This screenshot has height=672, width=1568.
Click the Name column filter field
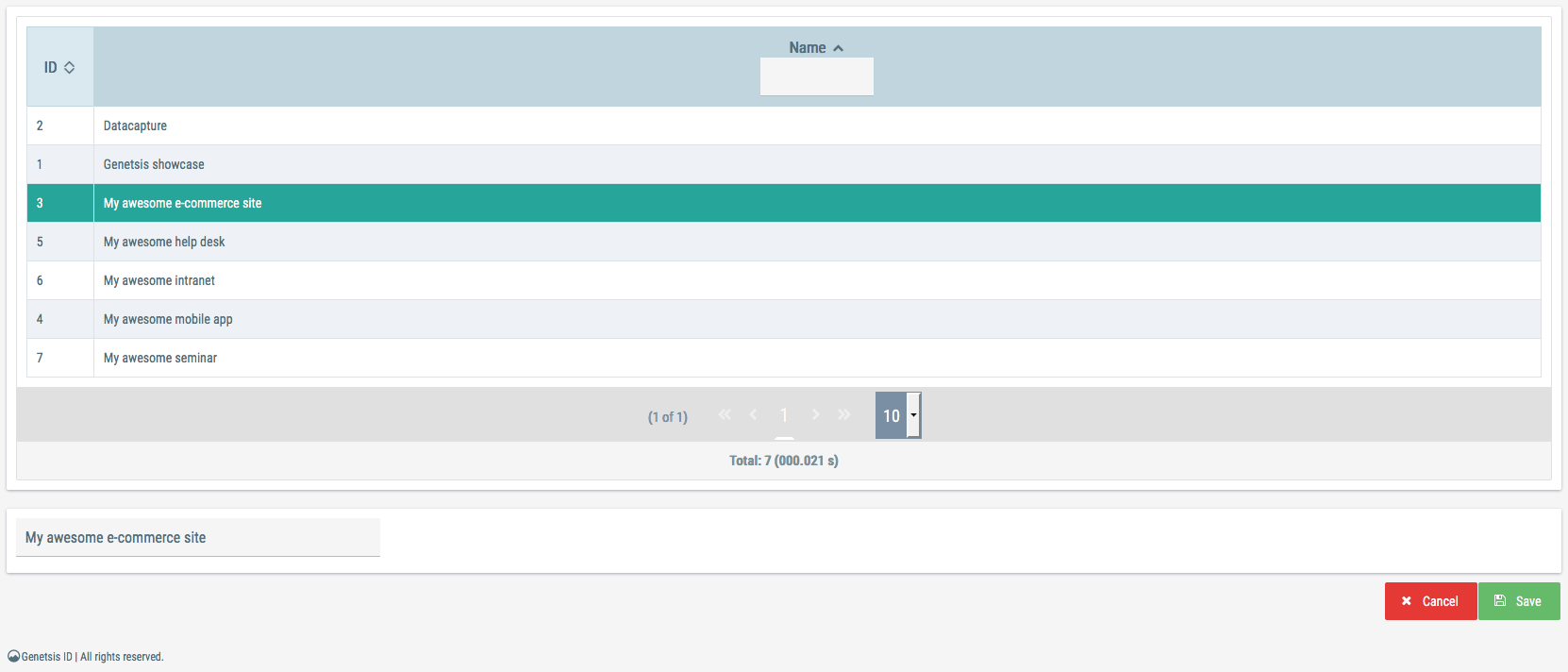[816, 76]
